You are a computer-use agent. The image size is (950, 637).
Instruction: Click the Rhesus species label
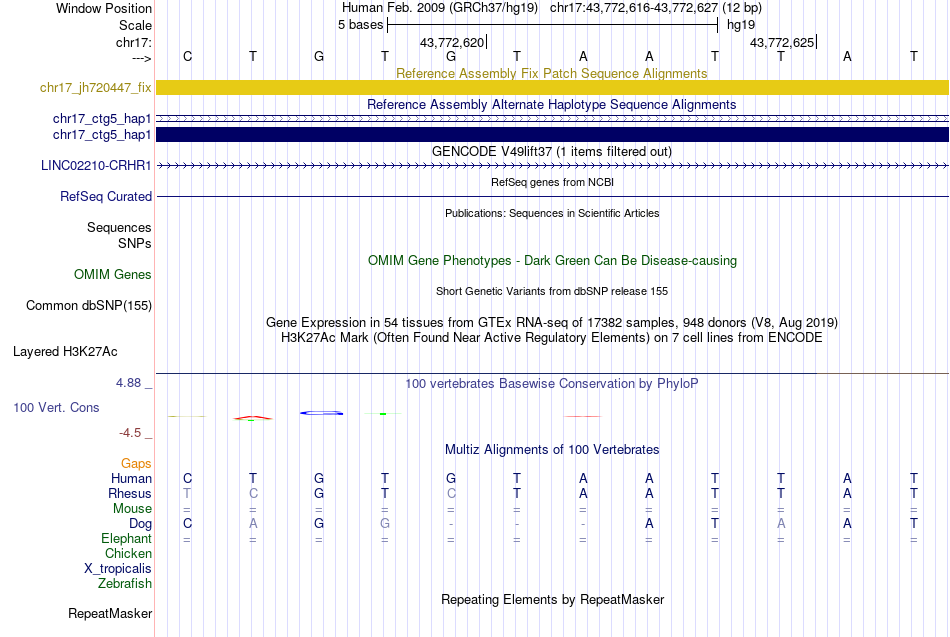130,494
